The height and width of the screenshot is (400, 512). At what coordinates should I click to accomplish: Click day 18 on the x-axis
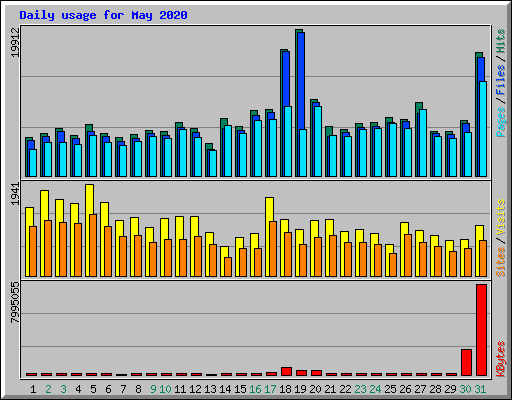(x=285, y=389)
